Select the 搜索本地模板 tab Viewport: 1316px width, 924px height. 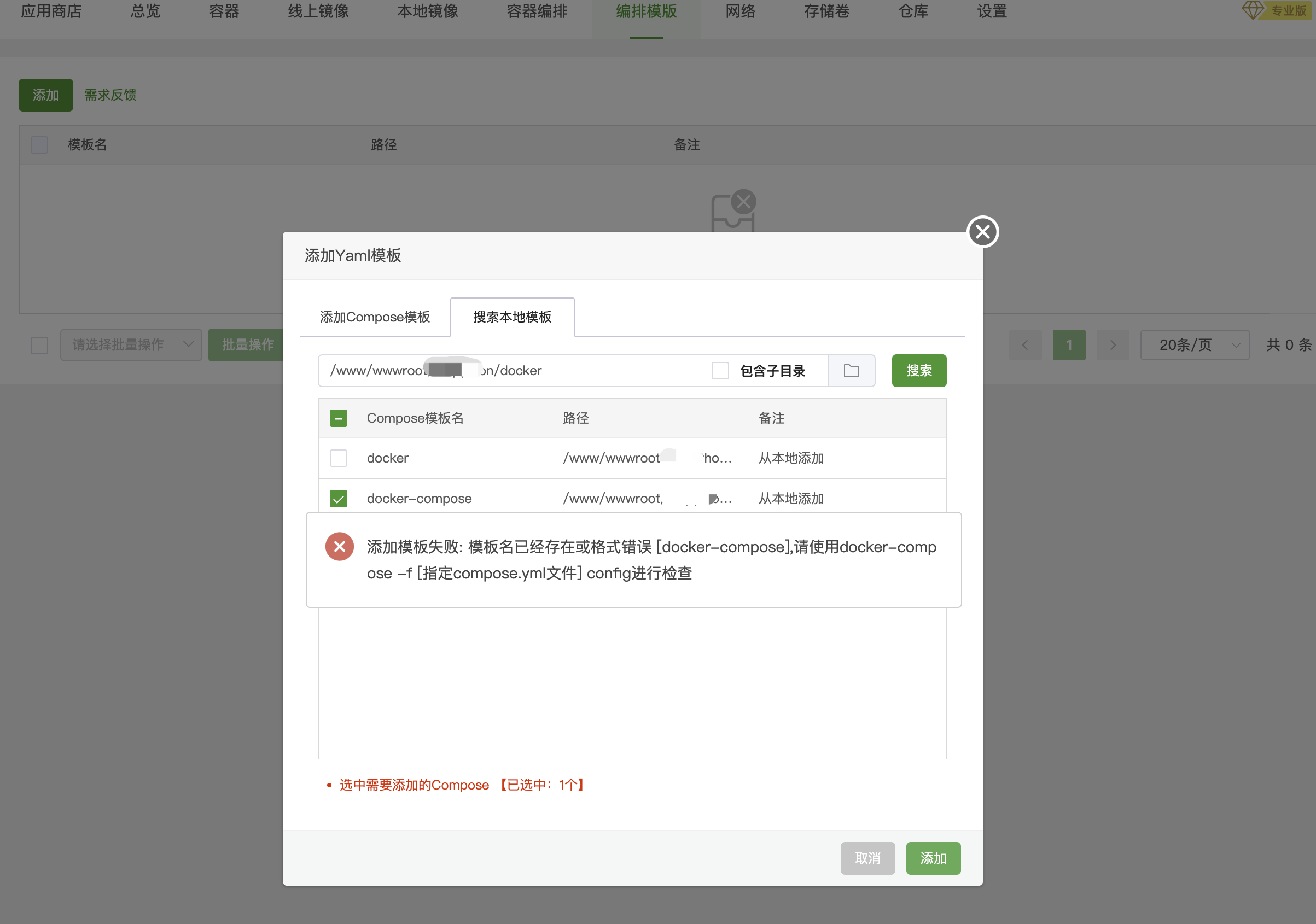tap(513, 317)
